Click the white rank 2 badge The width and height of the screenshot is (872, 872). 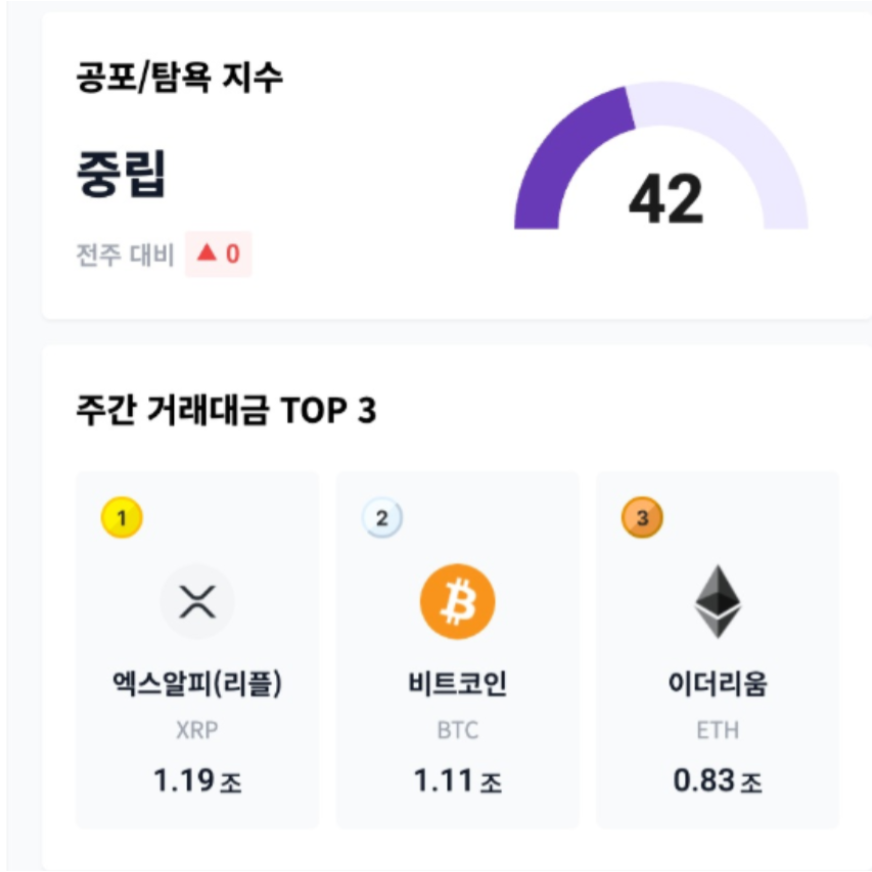tap(382, 518)
